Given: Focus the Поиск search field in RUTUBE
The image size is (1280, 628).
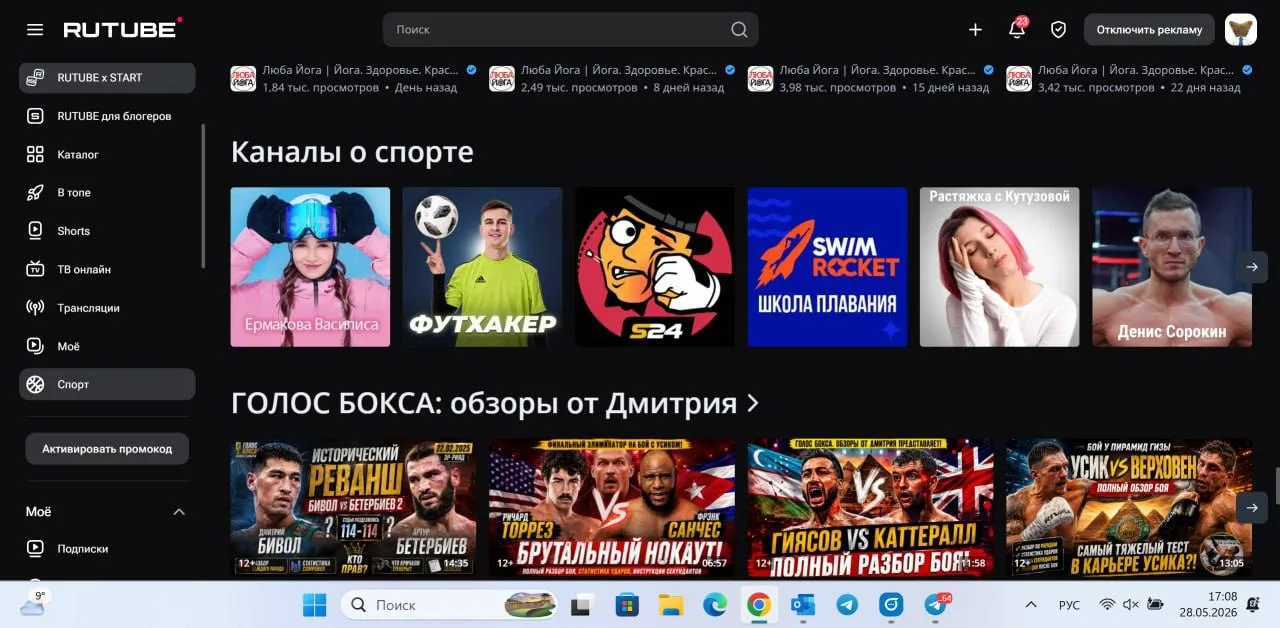Looking at the screenshot, I should pyautogui.click(x=570, y=30).
